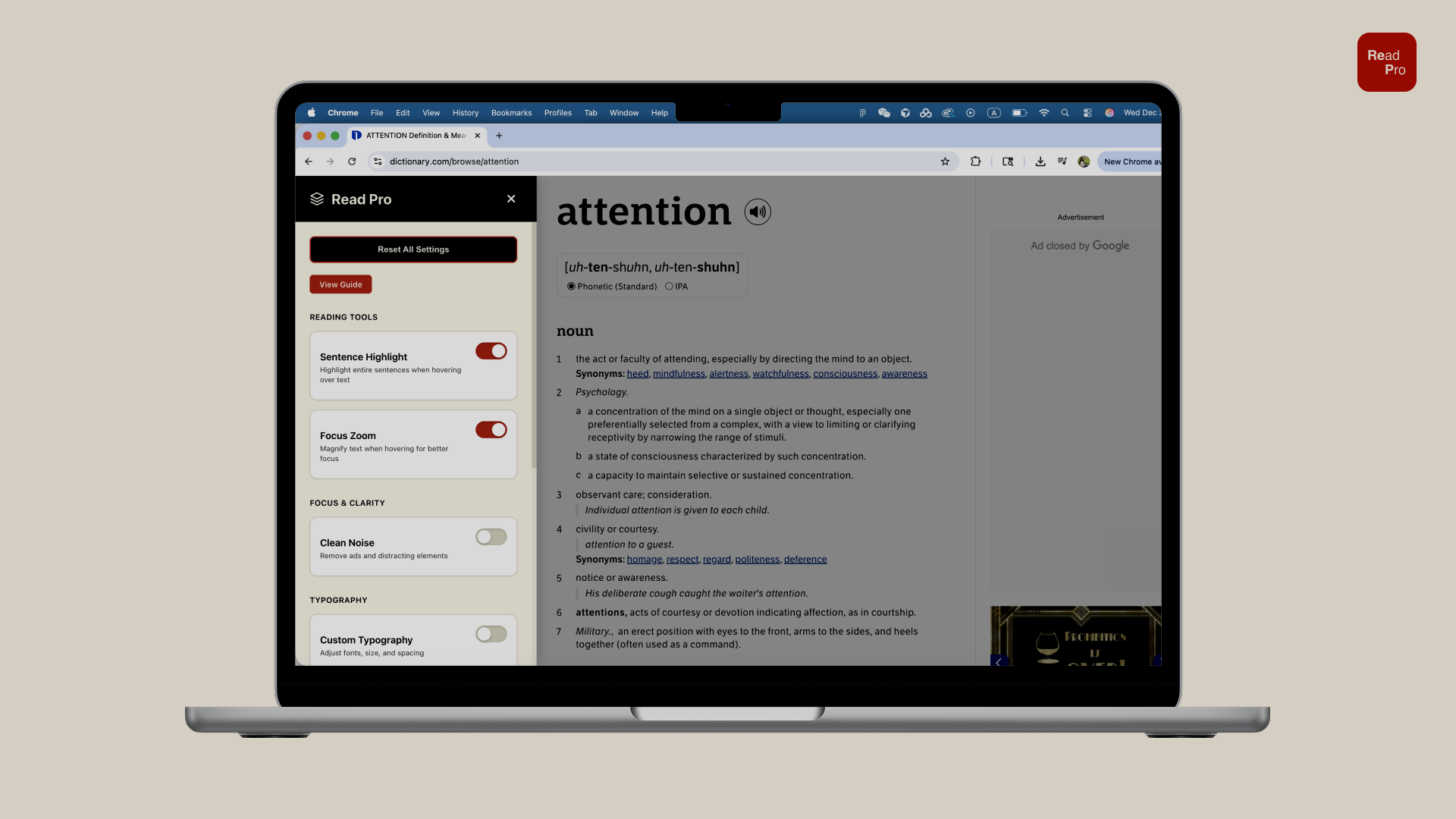Open a new browser tab
This screenshot has height=819, width=1456.
[x=499, y=136]
